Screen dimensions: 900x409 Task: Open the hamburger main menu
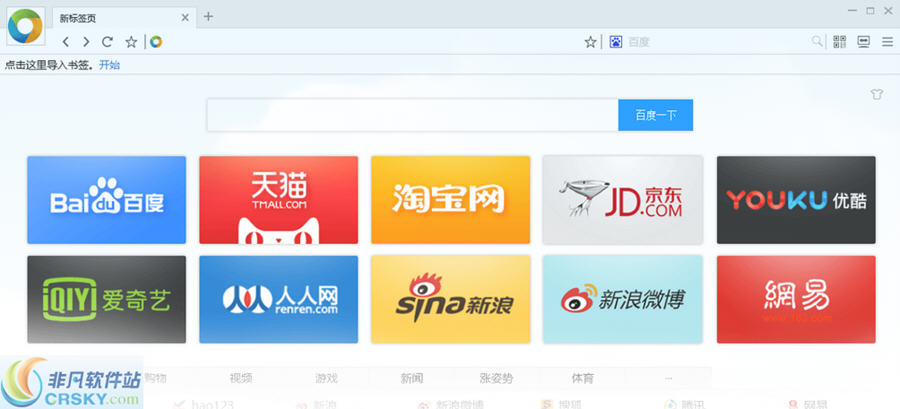click(x=887, y=41)
